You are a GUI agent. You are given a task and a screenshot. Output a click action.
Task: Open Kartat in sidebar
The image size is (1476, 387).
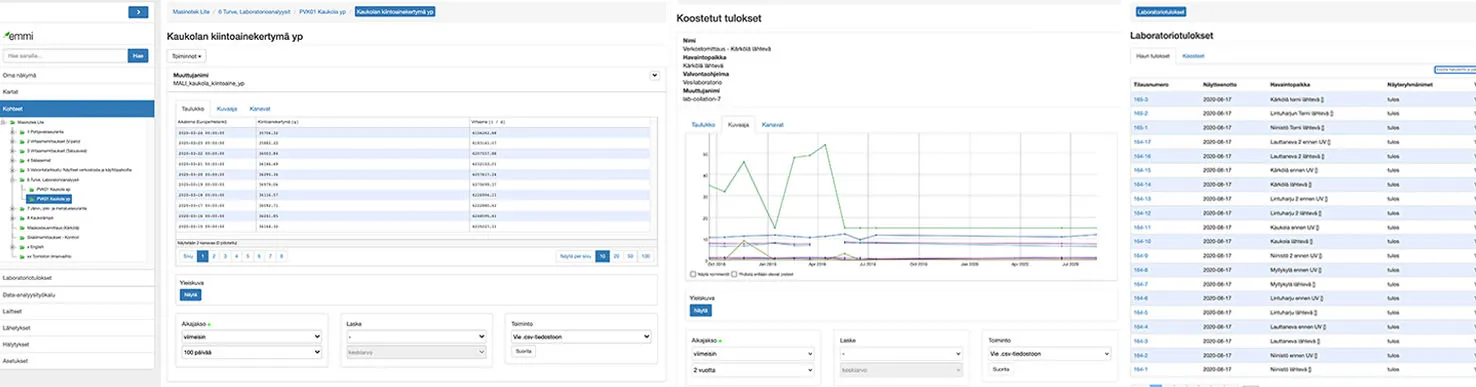click(77, 92)
